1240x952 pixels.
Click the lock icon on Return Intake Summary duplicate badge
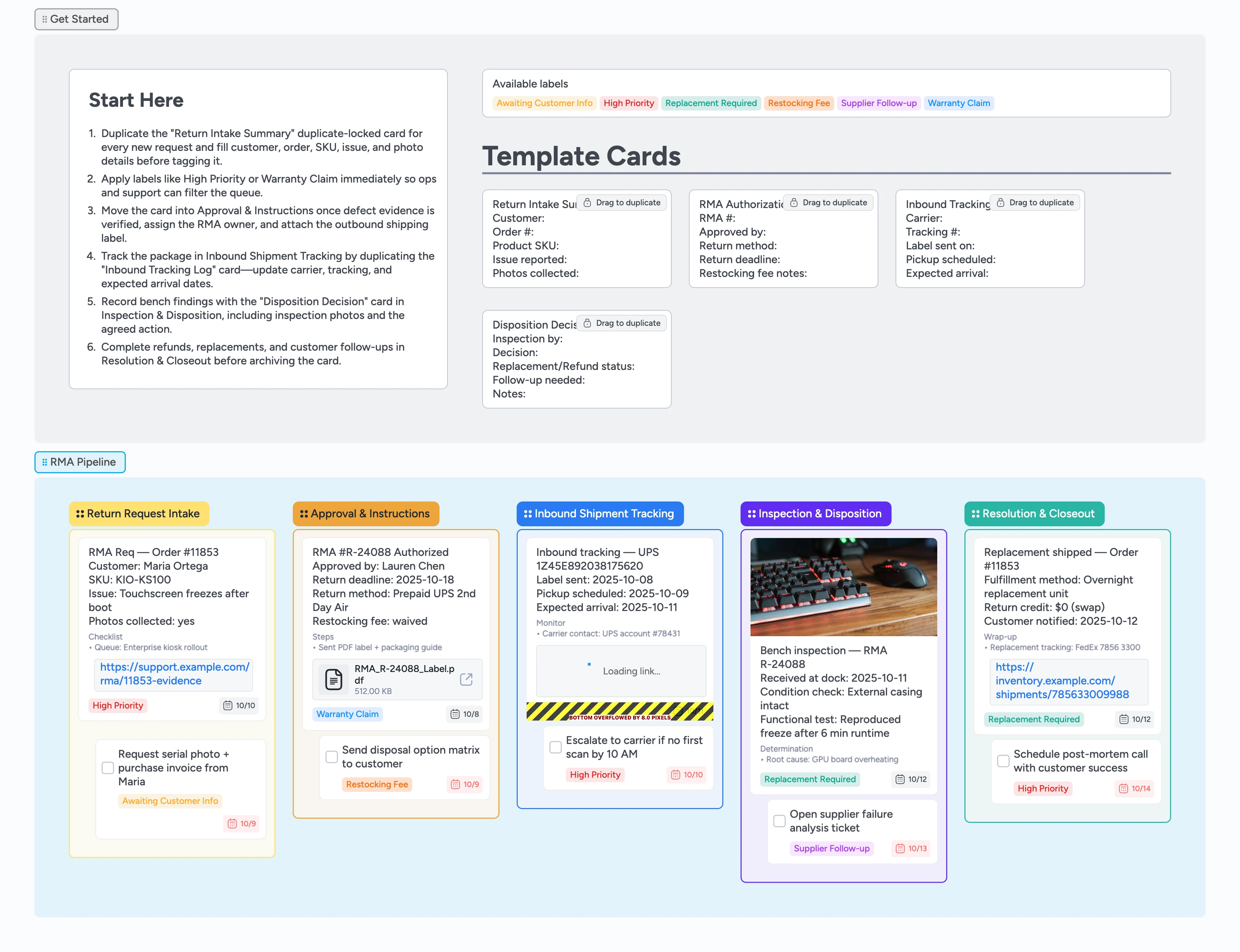tap(587, 202)
